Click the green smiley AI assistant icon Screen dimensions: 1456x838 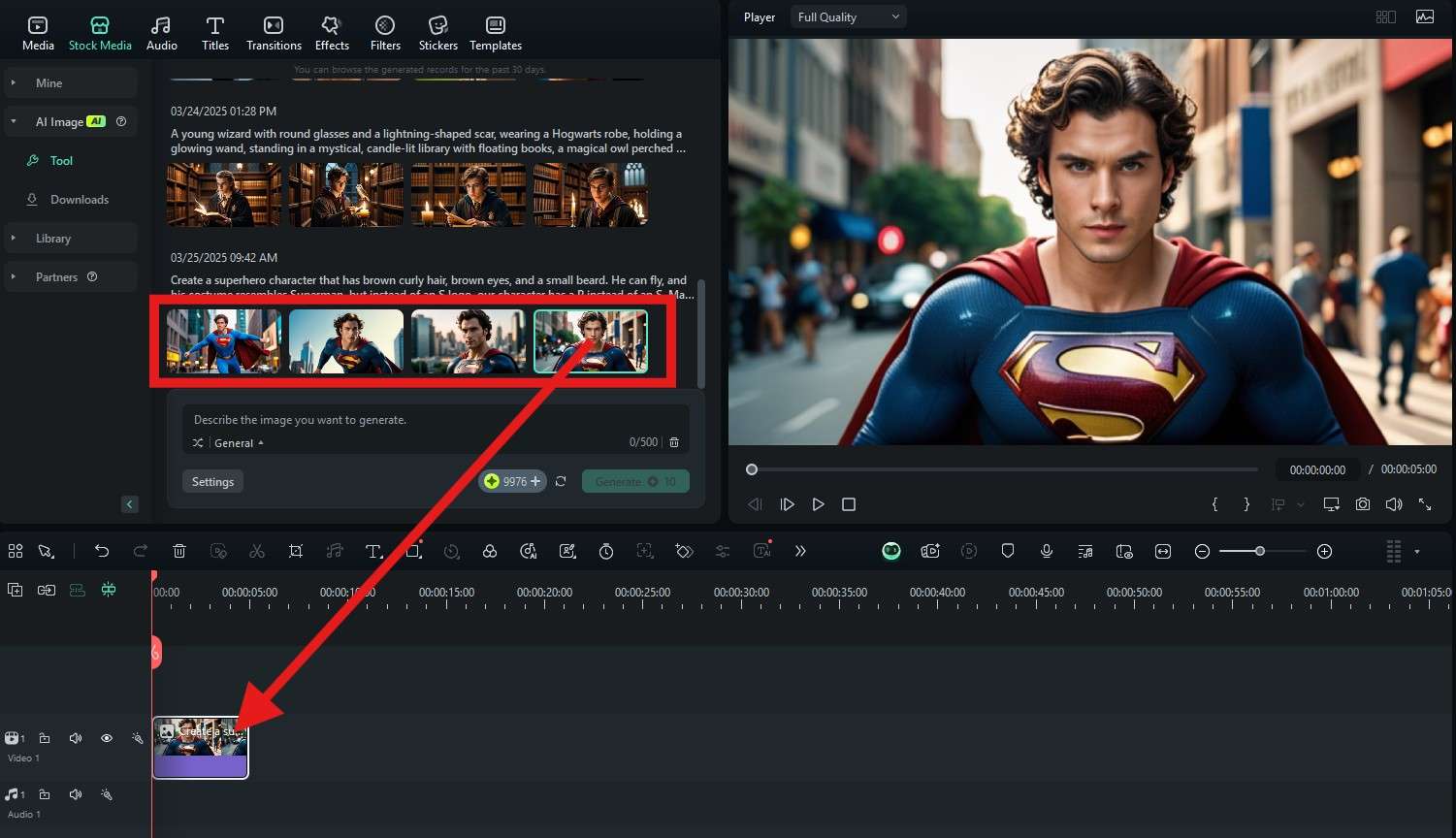coord(891,551)
